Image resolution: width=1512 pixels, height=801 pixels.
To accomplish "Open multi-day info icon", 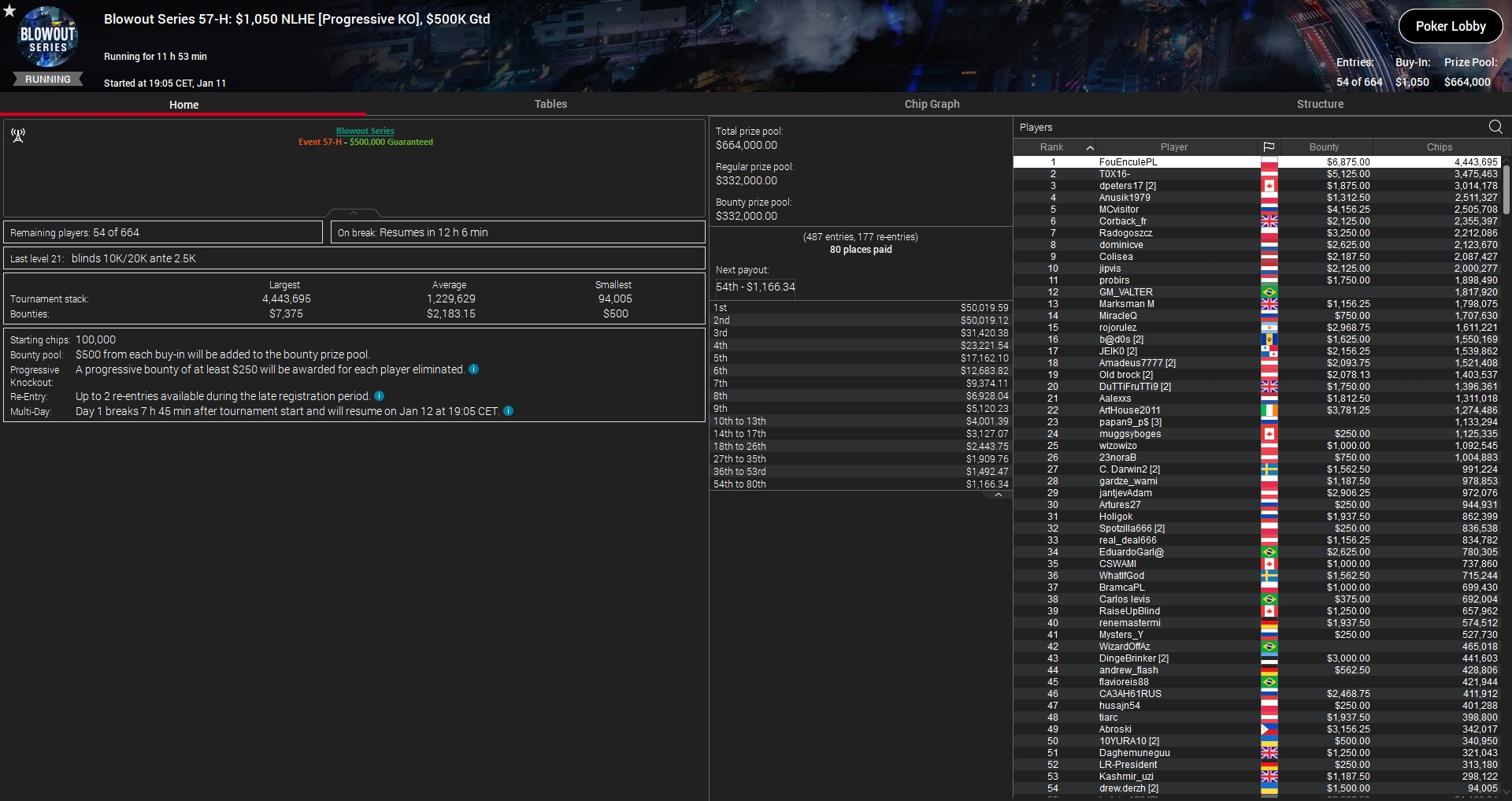I will (x=509, y=411).
